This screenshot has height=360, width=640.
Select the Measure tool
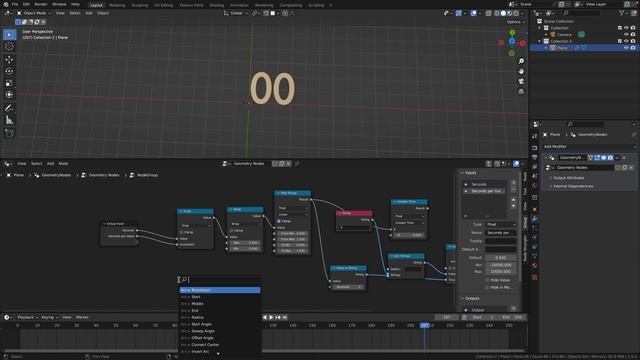pos(9,120)
